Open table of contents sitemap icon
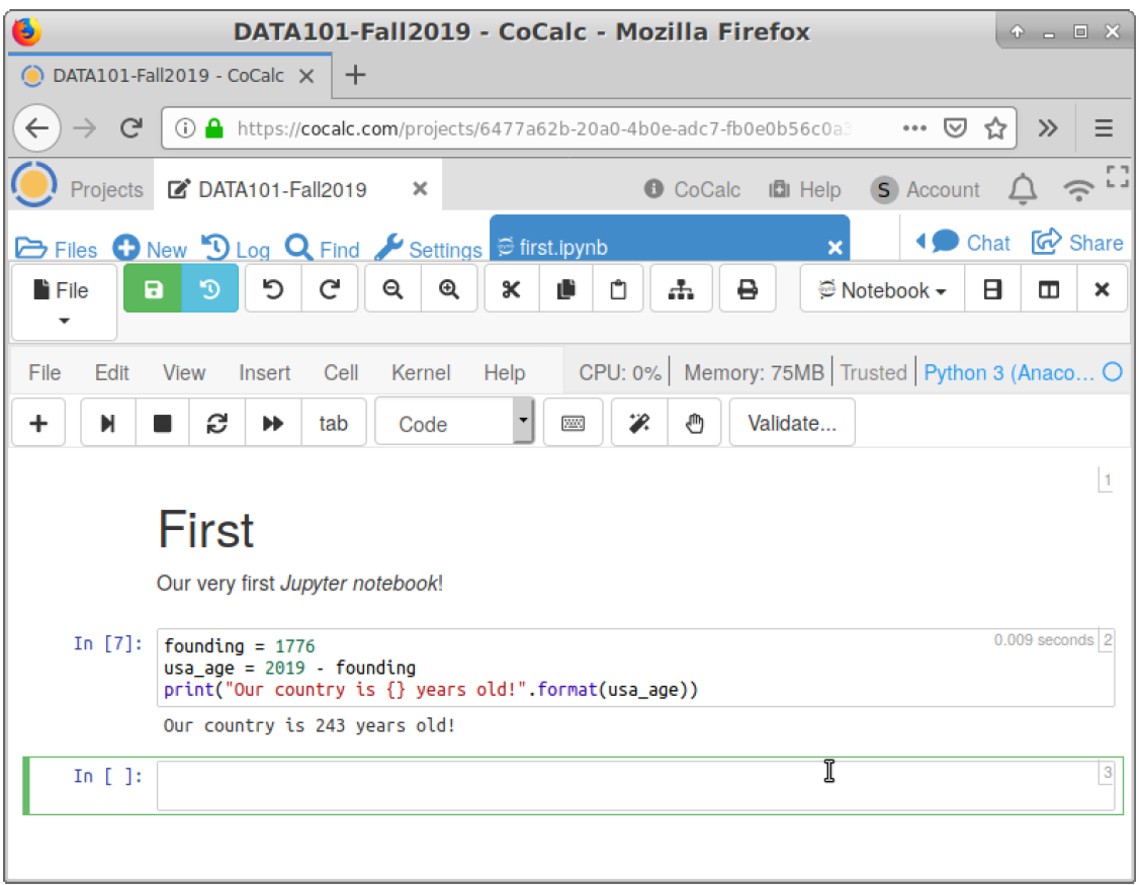1140x885 pixels. coord(681,289)
